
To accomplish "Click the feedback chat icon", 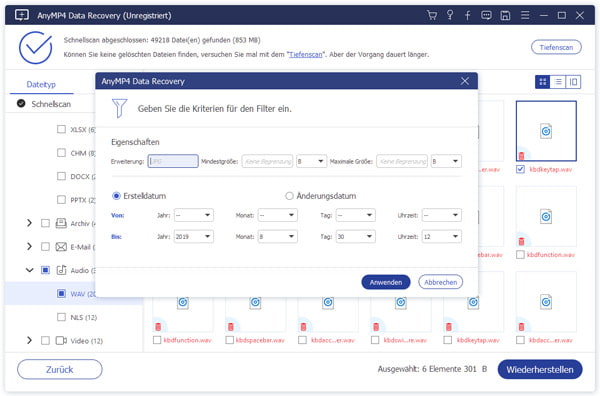I will click(x=486, y=15).
